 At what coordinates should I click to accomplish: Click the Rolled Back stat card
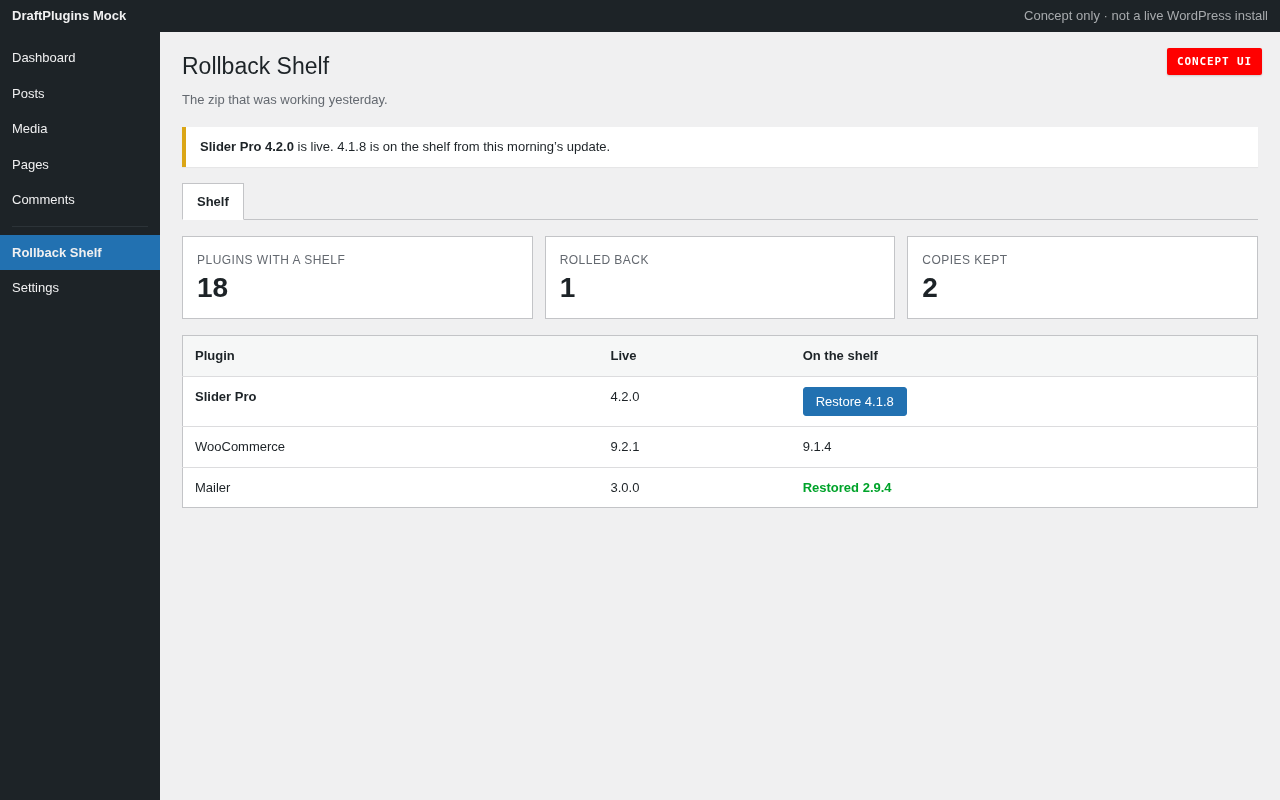click(x=720, y=278)
